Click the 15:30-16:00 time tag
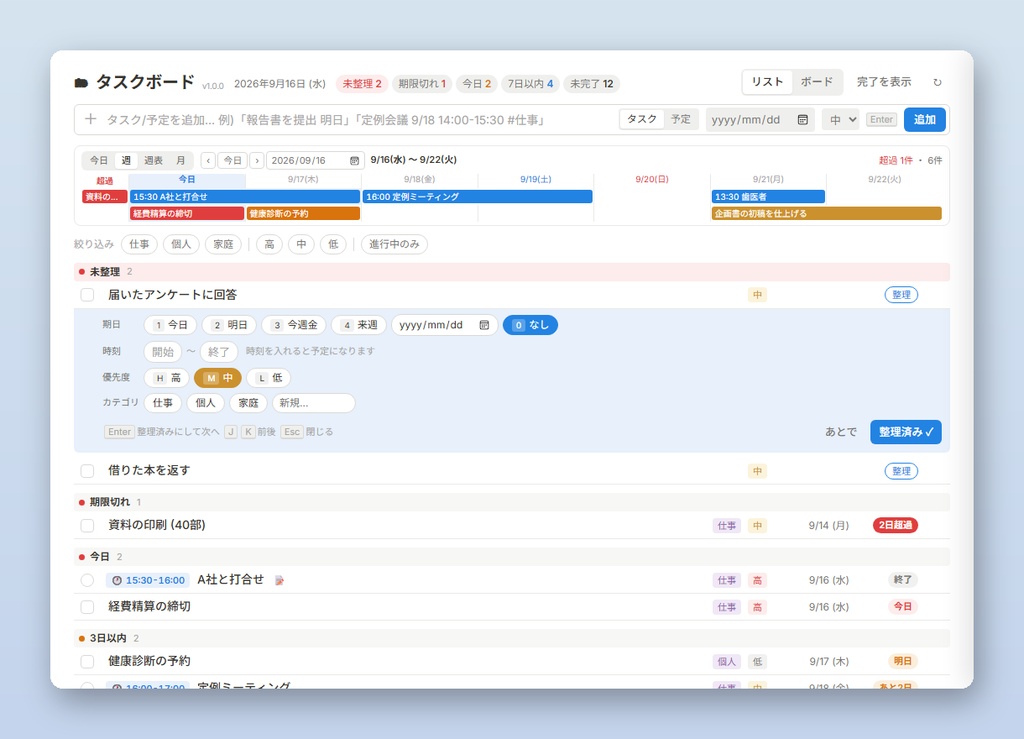The width and height of the screenshot is (1024, 739). pyautogui.click(x=148, y=580)
